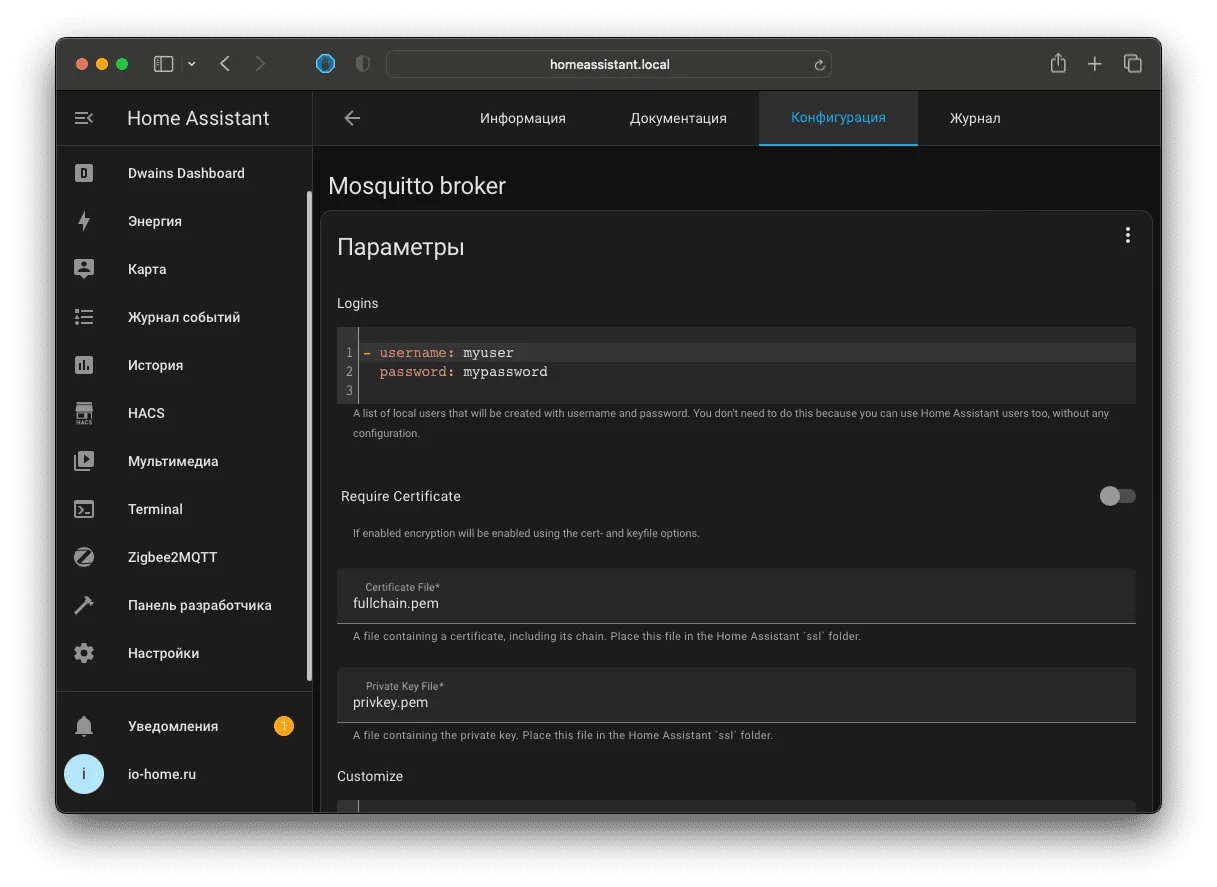Switch to the Документация tab
Viewport: 1217px width, 887px height.
(678, 118)
